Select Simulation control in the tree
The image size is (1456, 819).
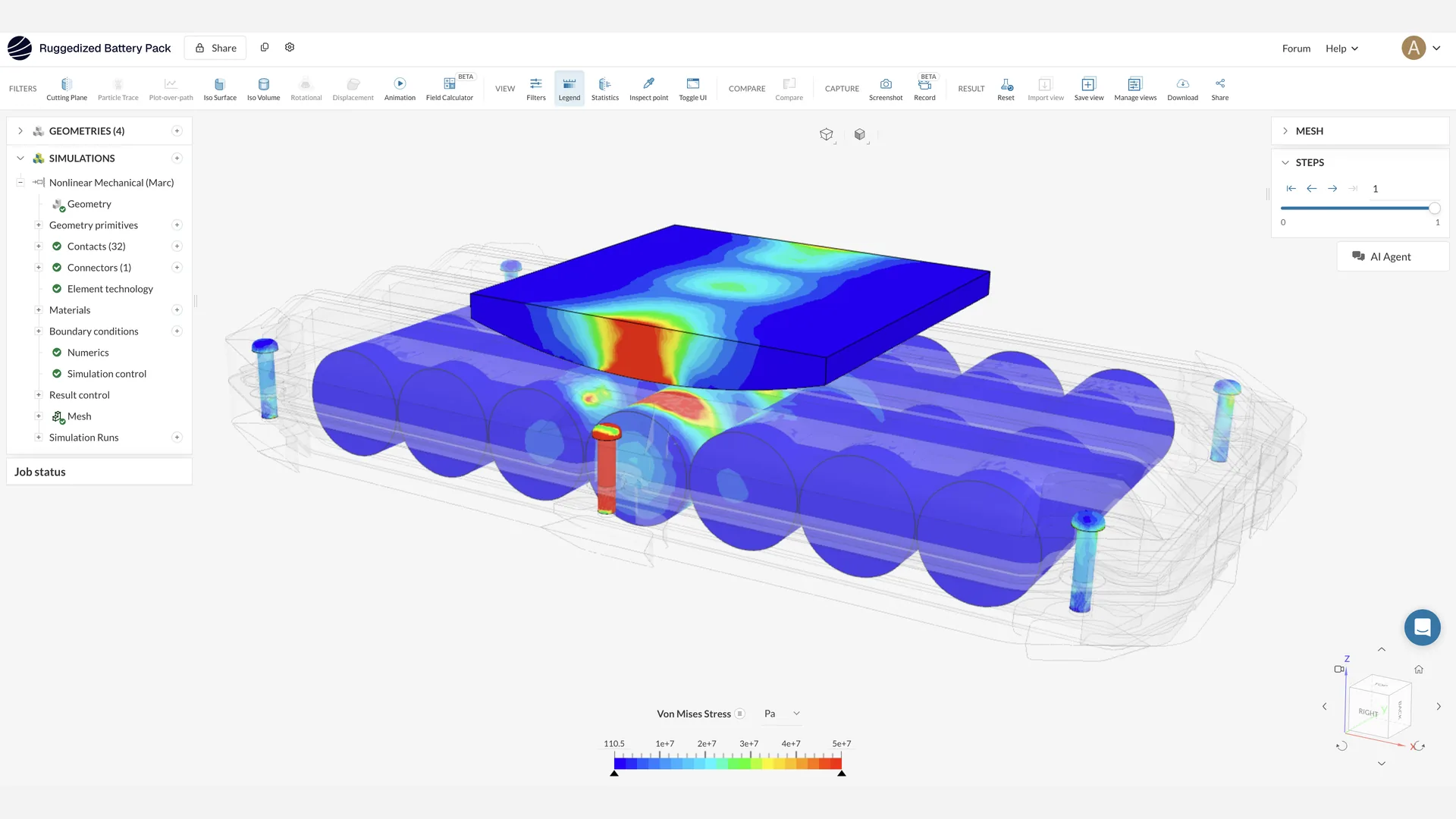(107, 374)
